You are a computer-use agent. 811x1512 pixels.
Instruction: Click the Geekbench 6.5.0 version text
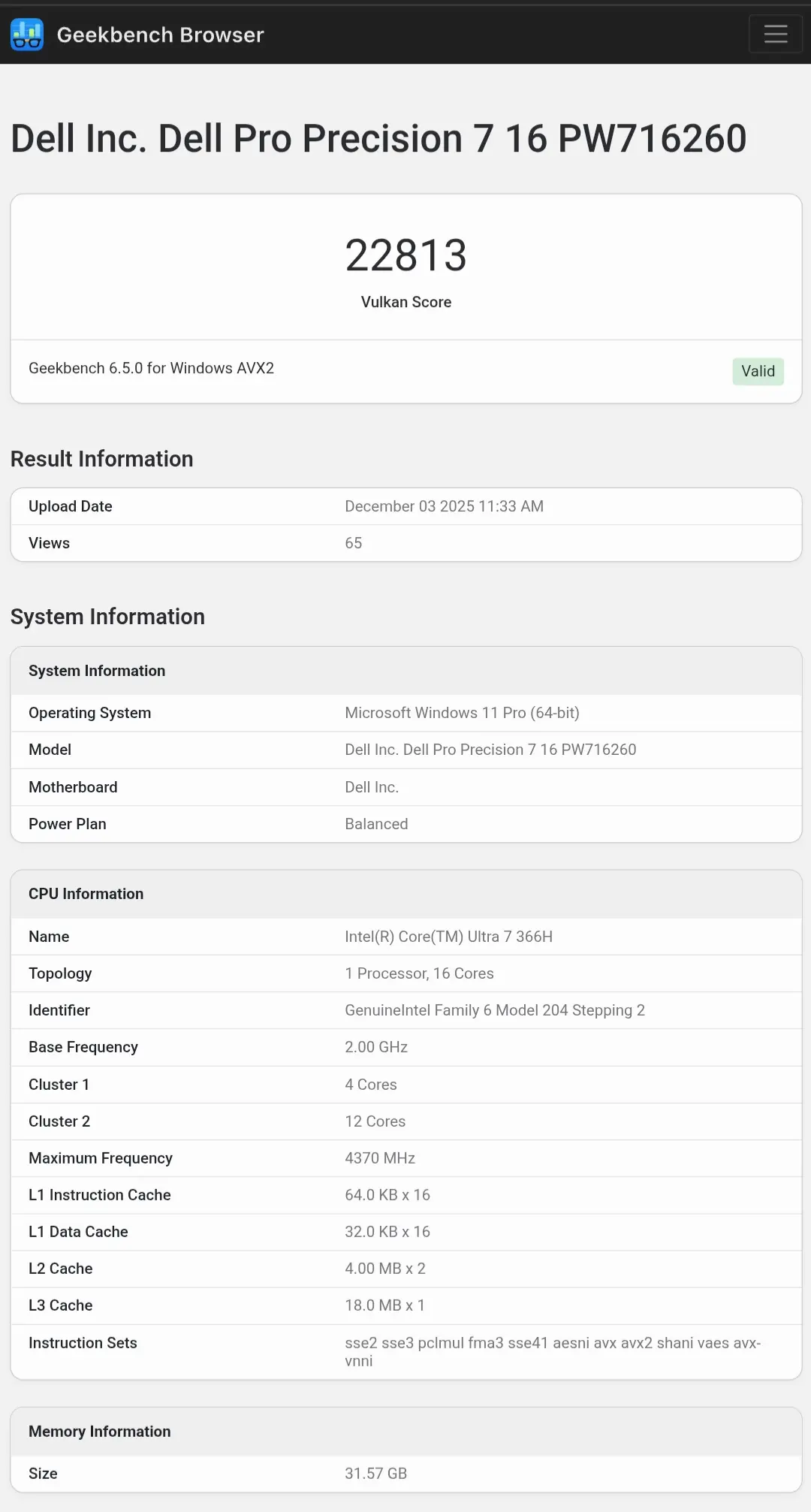tap(151, 368)
